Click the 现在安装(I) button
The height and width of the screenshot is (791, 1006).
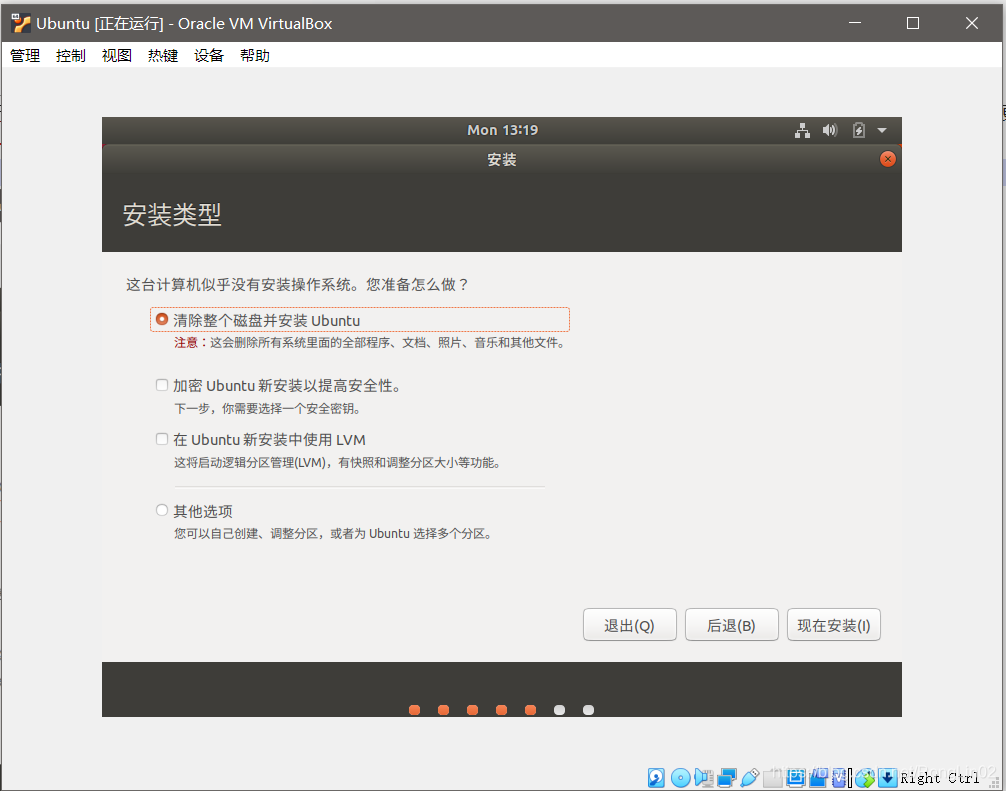833,625
